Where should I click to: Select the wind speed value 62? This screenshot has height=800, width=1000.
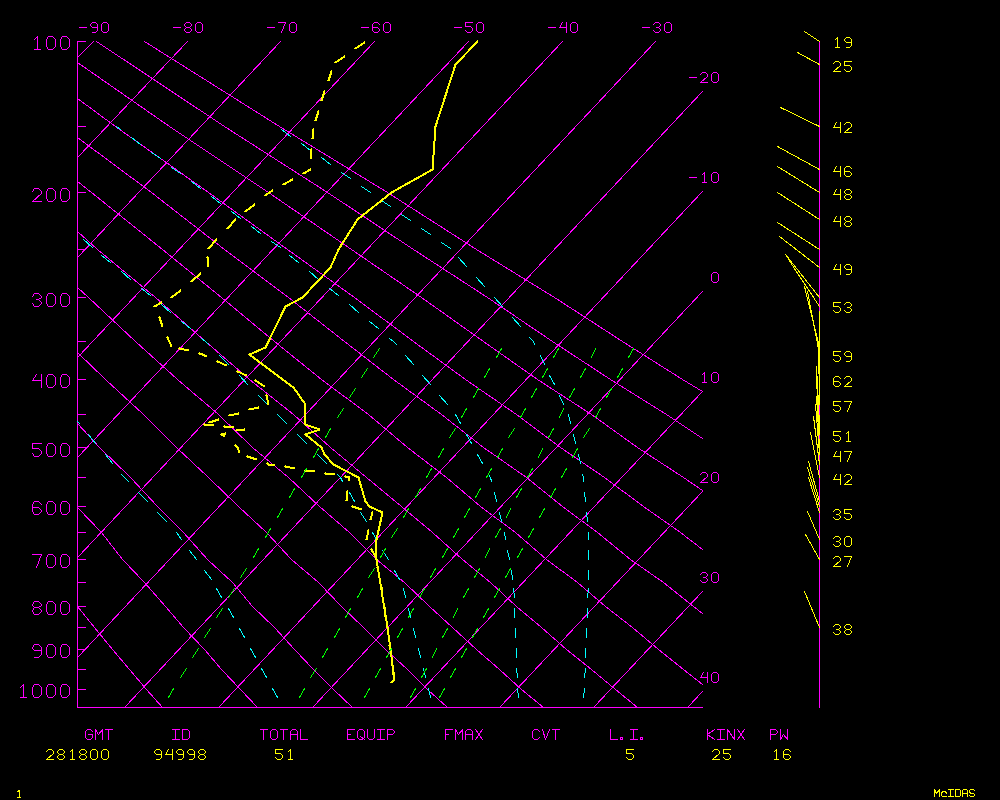coord(842,382)
